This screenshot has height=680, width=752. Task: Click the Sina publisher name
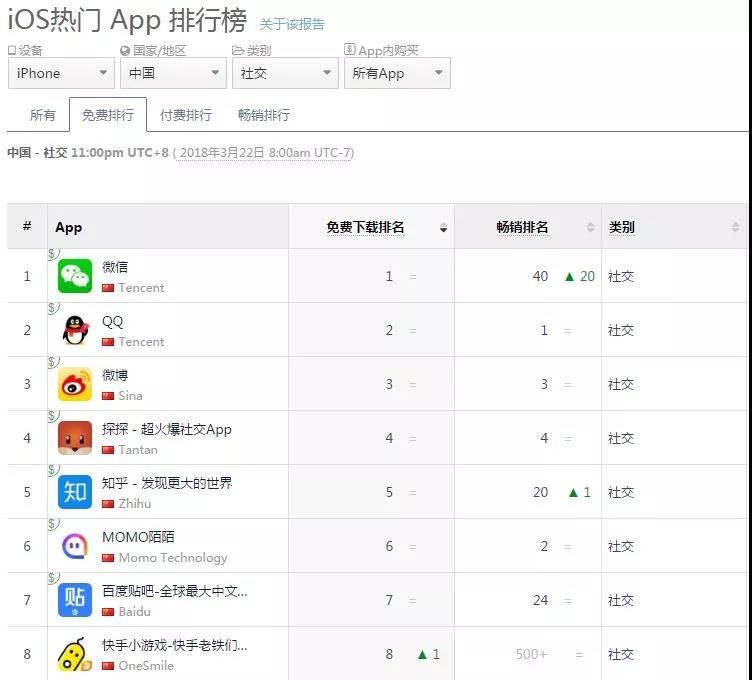130,396
